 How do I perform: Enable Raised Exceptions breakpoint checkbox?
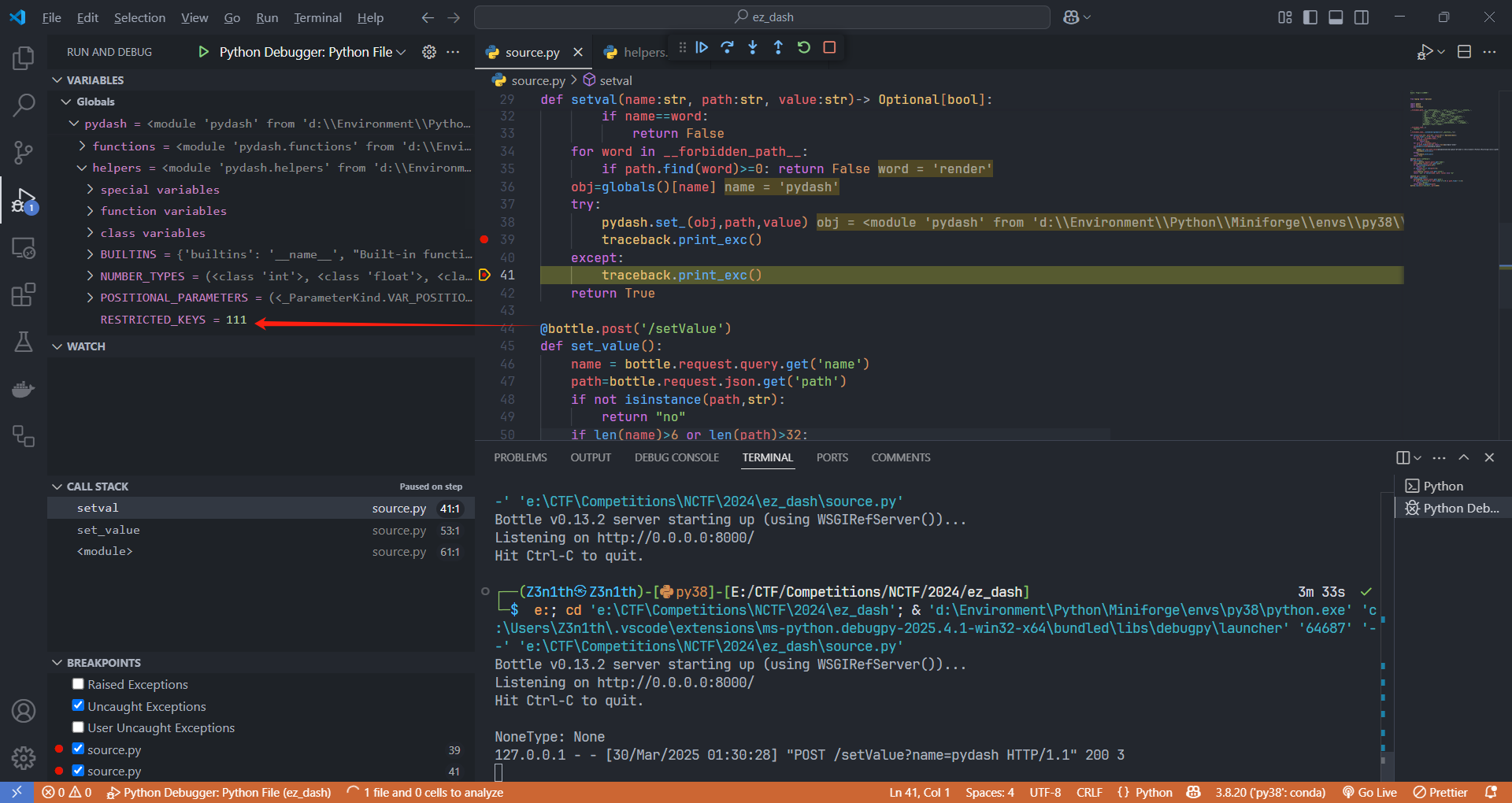[x=78, y=684]
